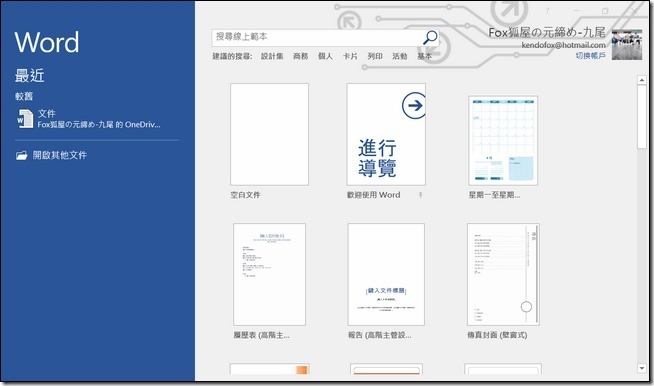The width and height of the screenshot is (654, 386).
Task: Pick the fax cover 傳真封面 template
Action: pyautogui.click(x=503, y=275)
